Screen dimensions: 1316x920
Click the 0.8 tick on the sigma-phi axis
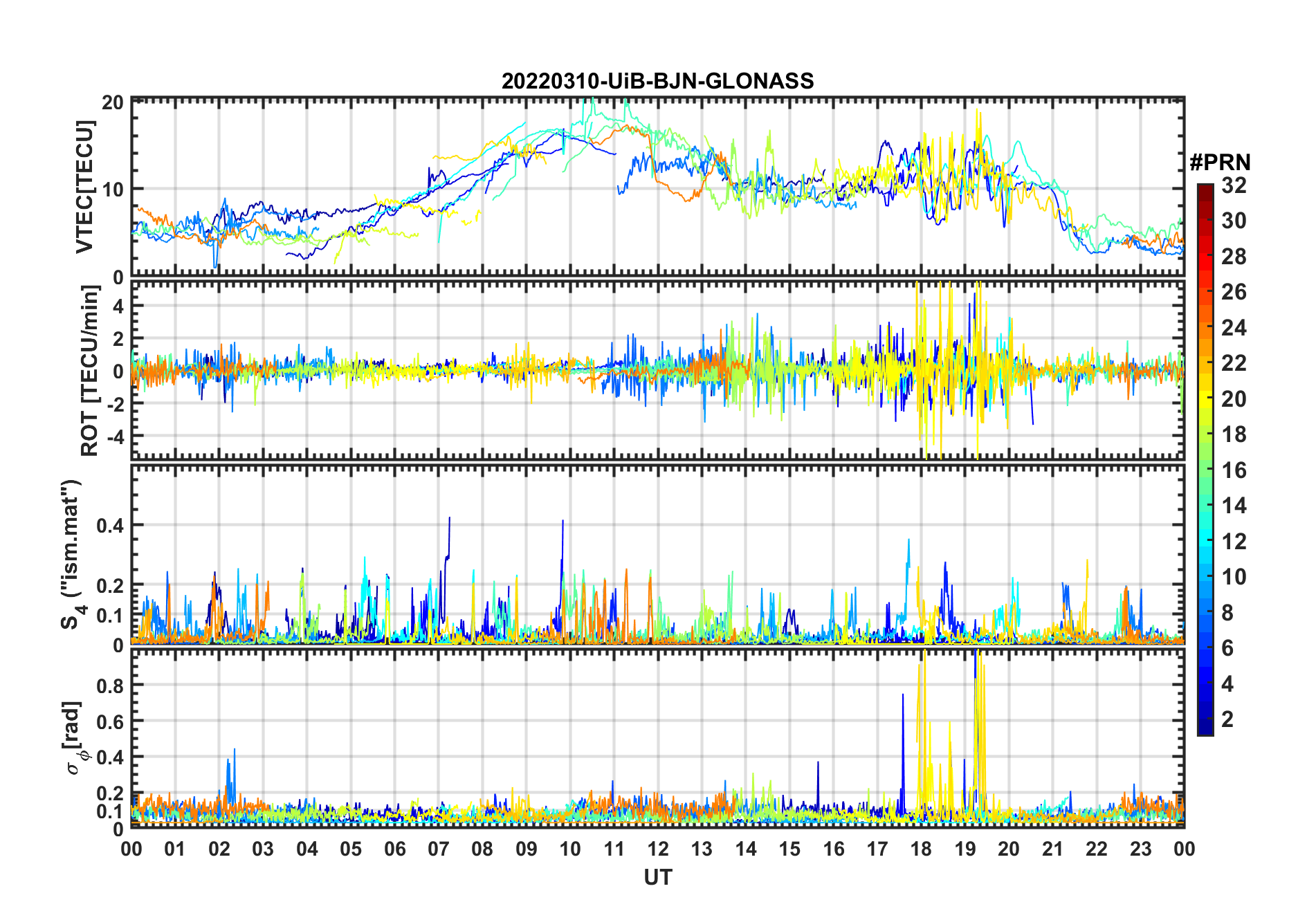point(109,686)
